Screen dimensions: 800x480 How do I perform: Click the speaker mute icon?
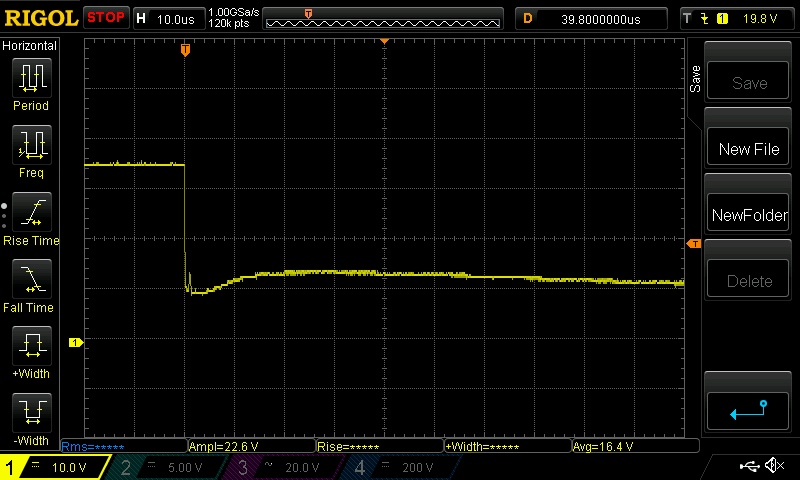[x=773, y=466]
